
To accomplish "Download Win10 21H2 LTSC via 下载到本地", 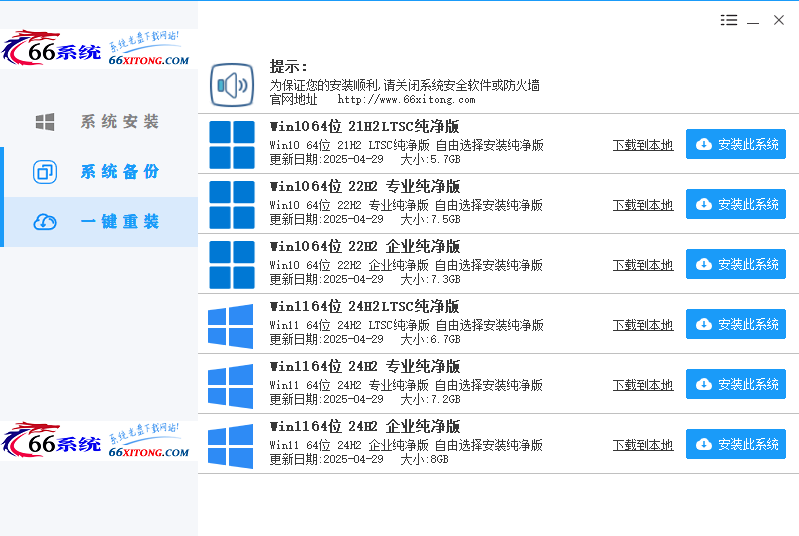I will [643, 145].
